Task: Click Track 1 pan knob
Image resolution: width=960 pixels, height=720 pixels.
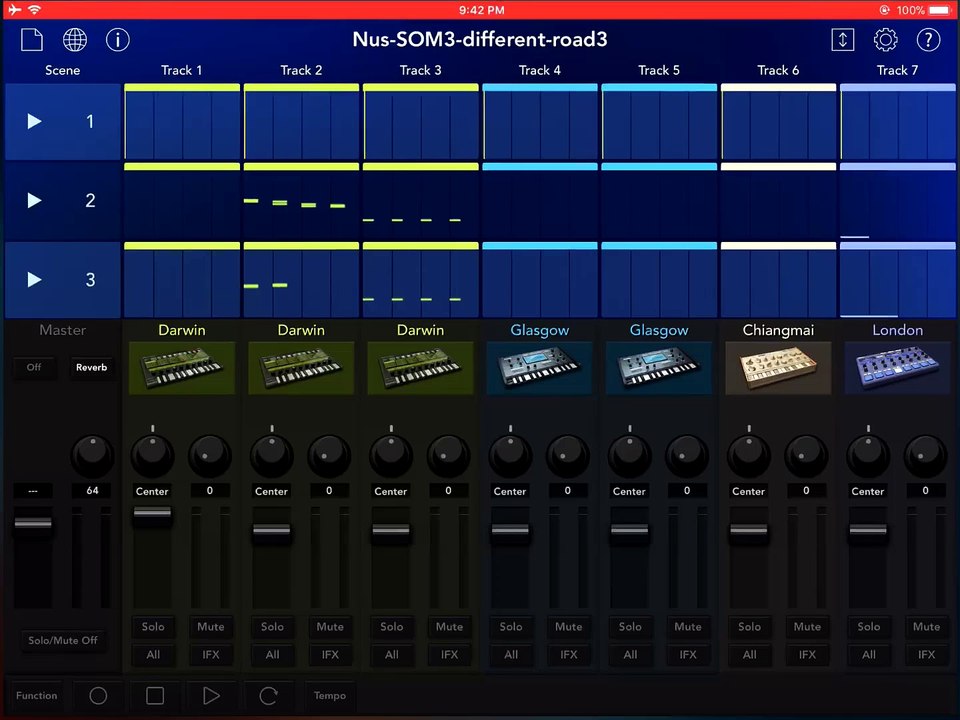Action: pos(152,456)
